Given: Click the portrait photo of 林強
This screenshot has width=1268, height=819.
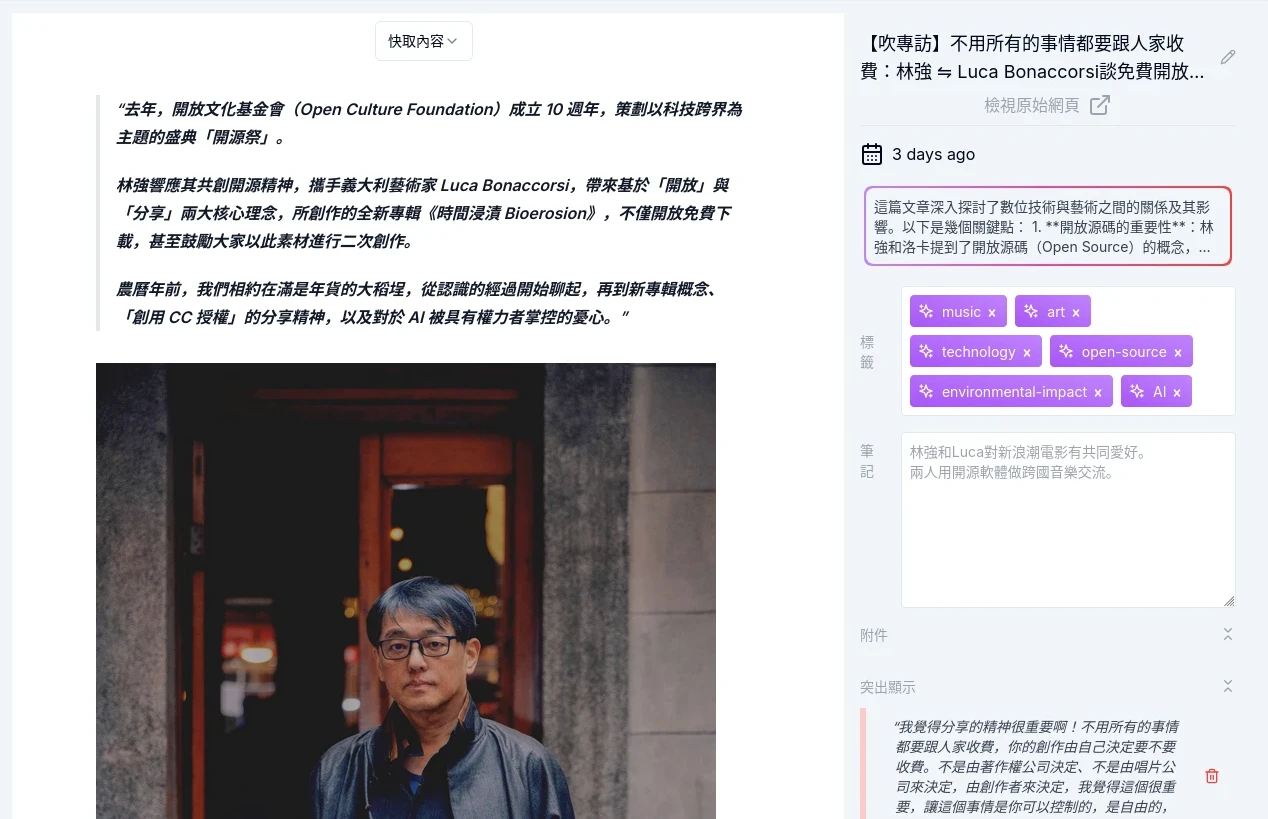Looking at the screenshot, I should [x=405, y=590].
